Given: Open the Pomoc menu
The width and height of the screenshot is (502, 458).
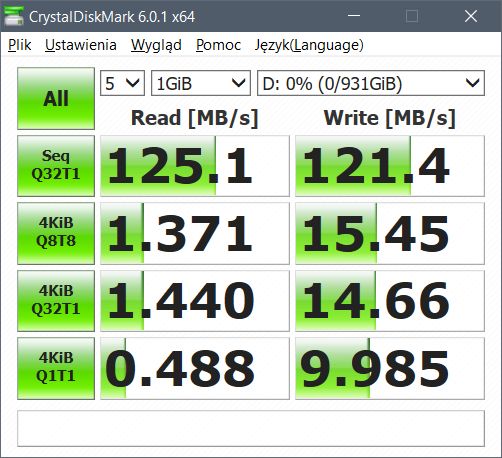Looking at the screenshot, I should [x=218, y=45].
